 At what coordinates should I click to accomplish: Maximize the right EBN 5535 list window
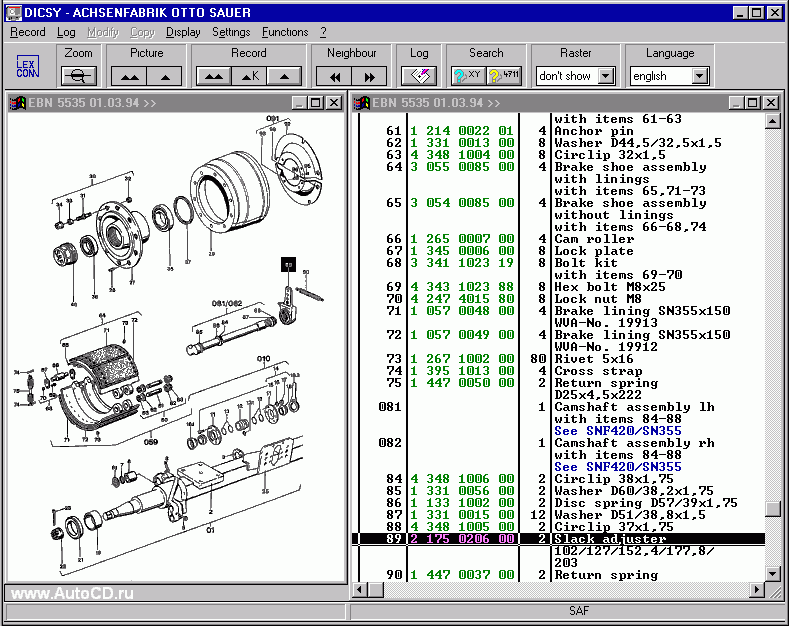pos(753,103)
